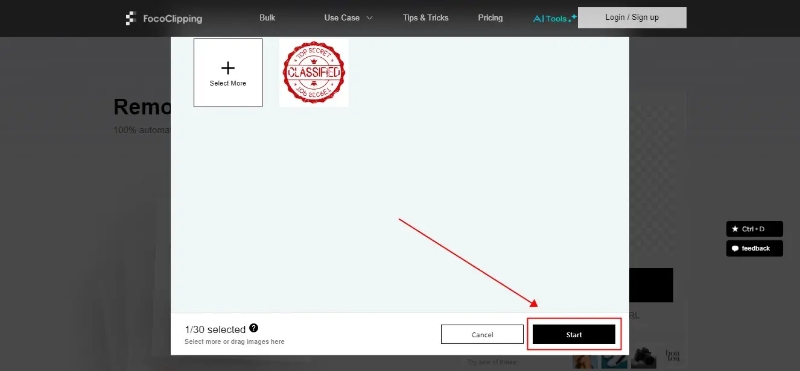Click the black Start button
This screenshot has width=800, height=371.
tap(574, 335)
